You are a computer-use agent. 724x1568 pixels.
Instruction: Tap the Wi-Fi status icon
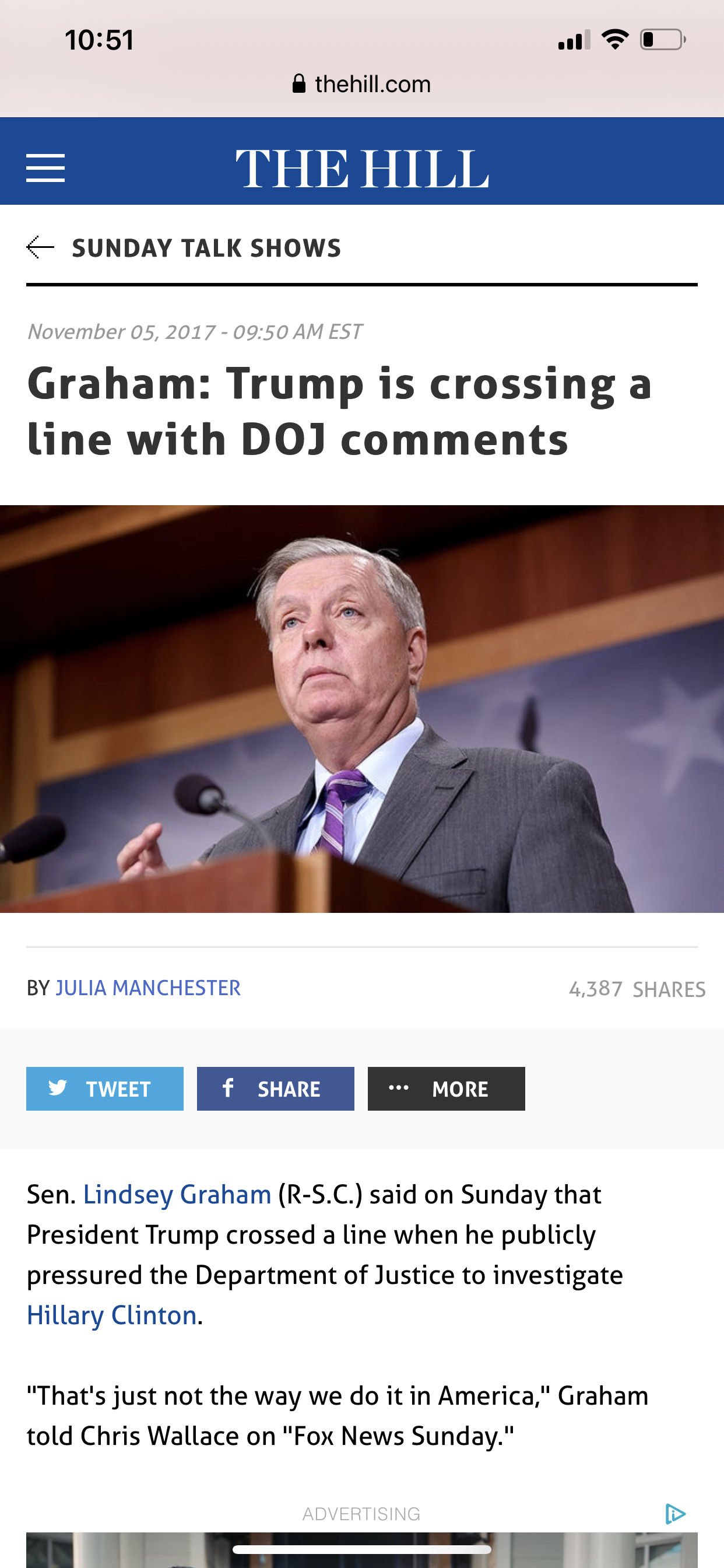point(614,40)
